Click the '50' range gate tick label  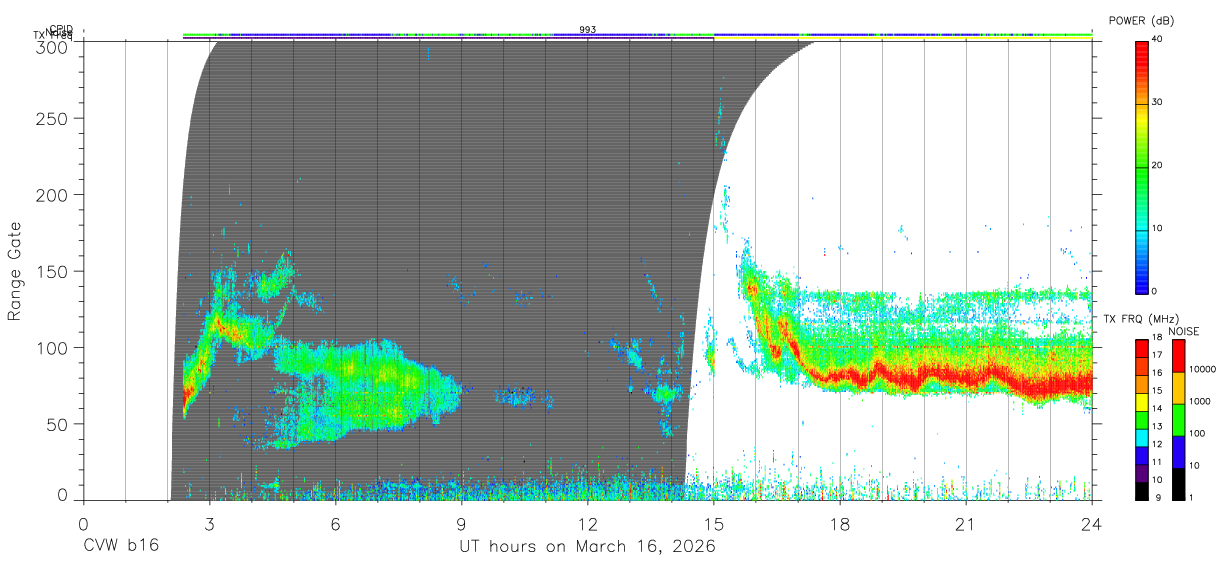(59, 424)
